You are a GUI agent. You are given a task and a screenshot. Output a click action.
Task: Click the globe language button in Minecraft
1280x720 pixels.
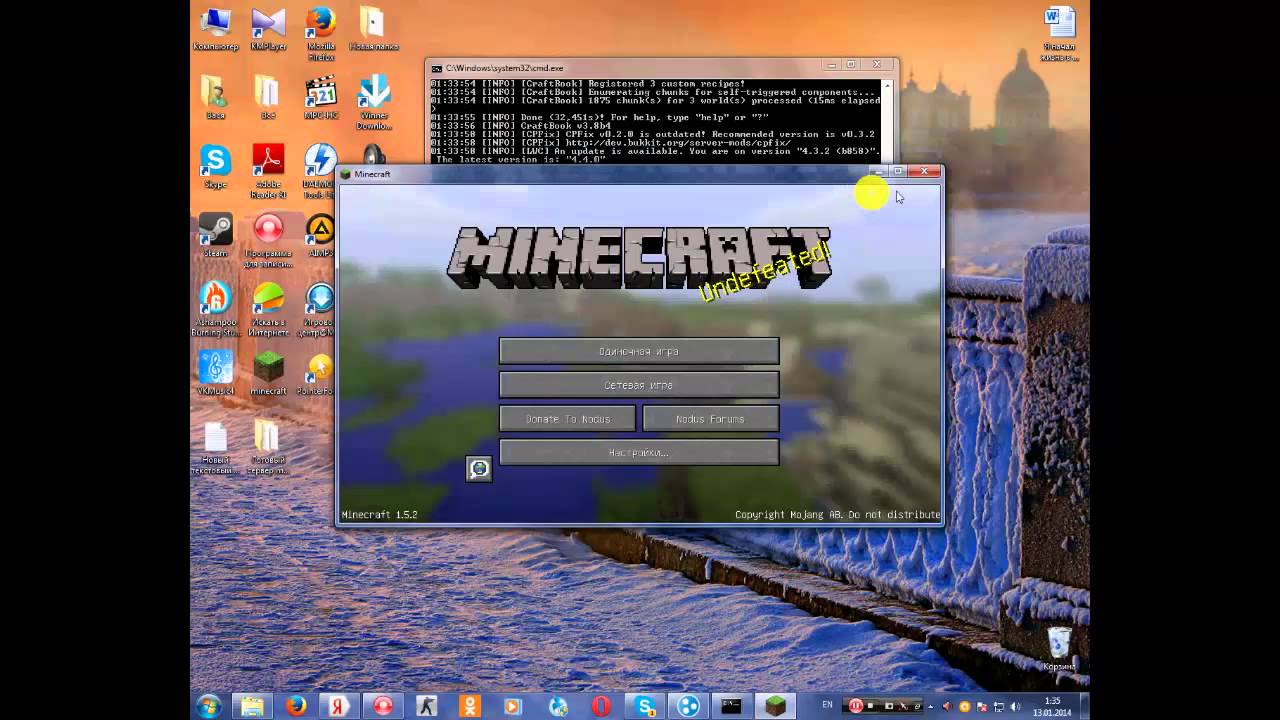[479, 468]
